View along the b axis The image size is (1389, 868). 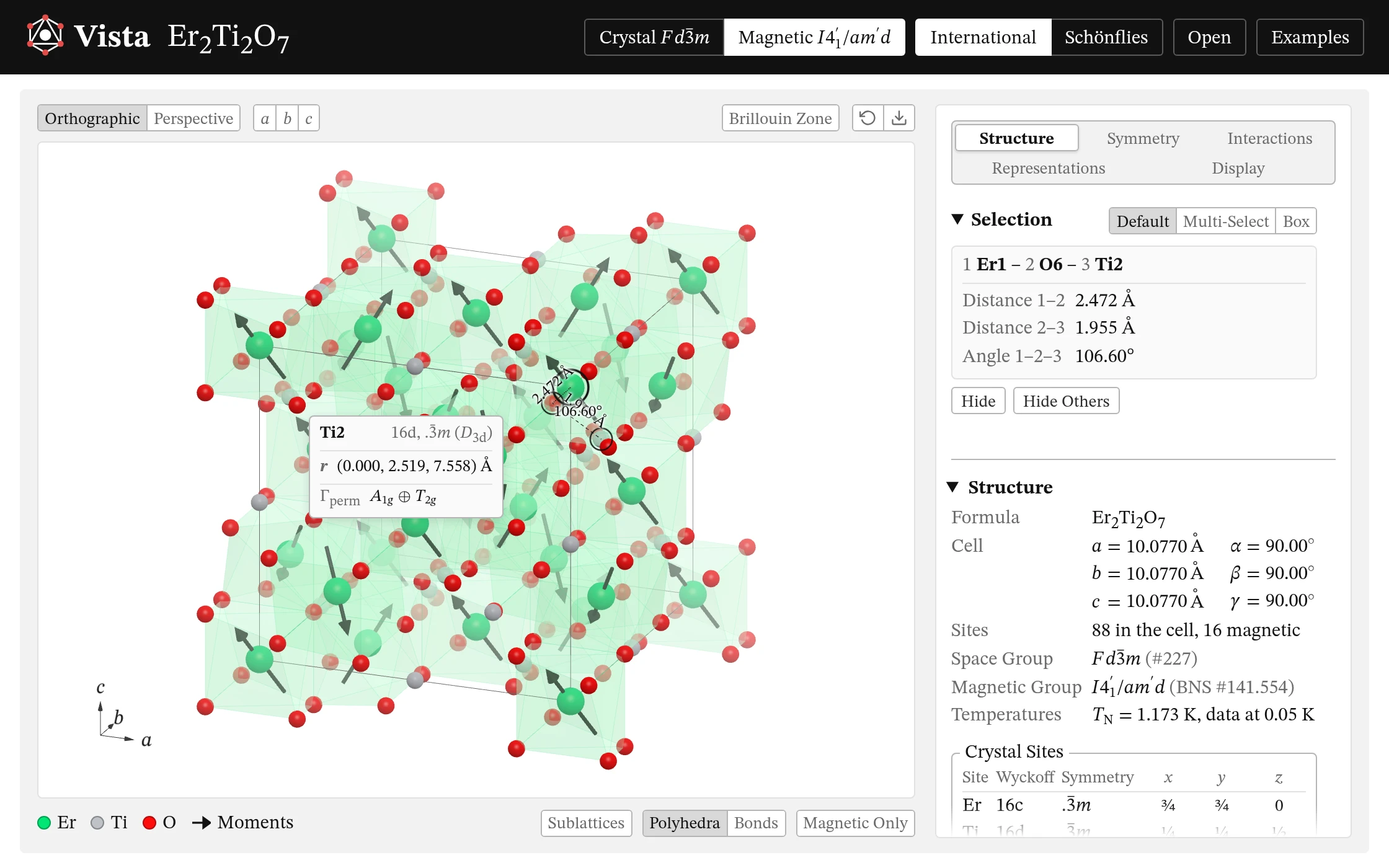coord(287,118)
